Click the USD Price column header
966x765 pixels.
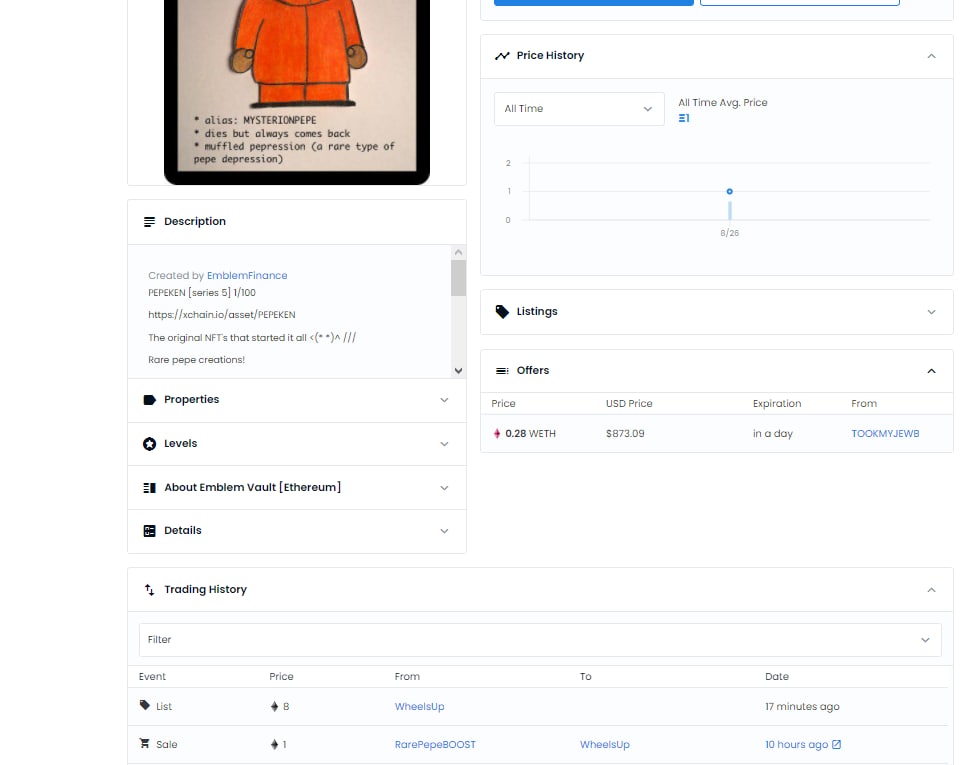click(x=629, y=403)
